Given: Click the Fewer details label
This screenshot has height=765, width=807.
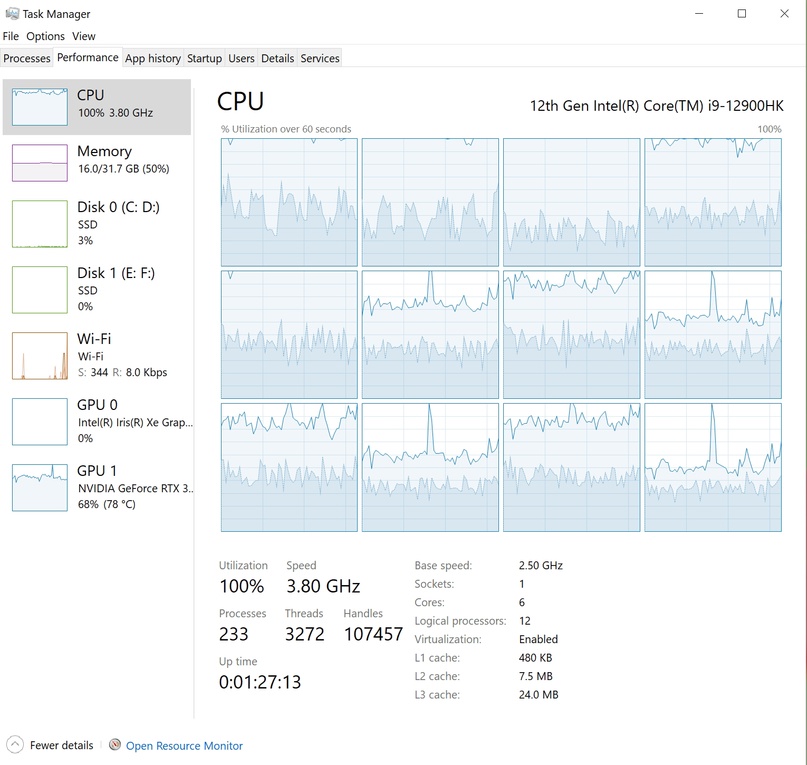Looking at the screenshot, I should tap(62, 745).
